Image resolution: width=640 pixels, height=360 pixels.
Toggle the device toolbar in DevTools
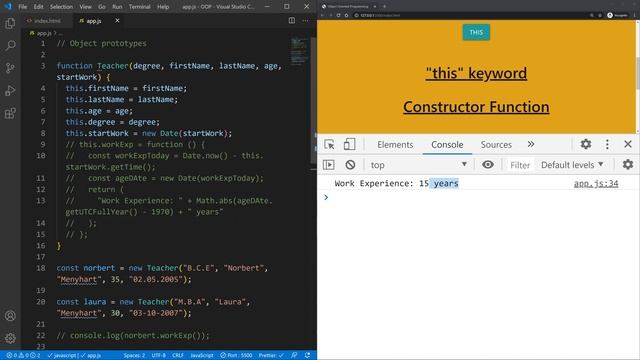point(349,144)
